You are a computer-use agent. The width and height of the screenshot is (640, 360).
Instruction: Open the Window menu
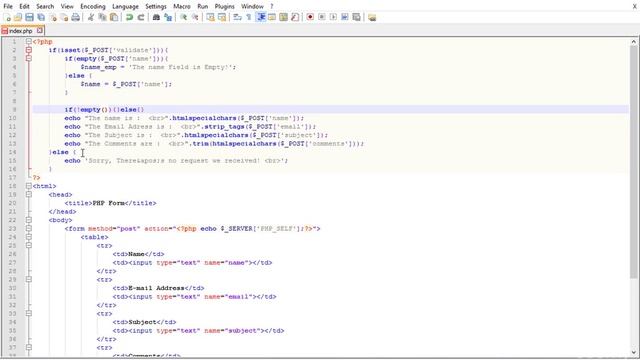click(252, 6)
